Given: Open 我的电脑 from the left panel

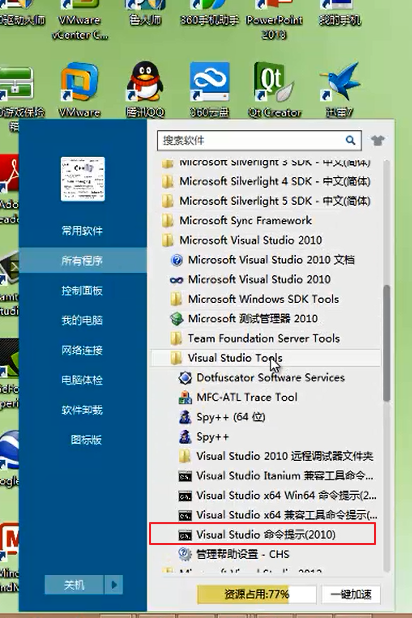Looking at the screenshot, I should [x=82, y=320].
